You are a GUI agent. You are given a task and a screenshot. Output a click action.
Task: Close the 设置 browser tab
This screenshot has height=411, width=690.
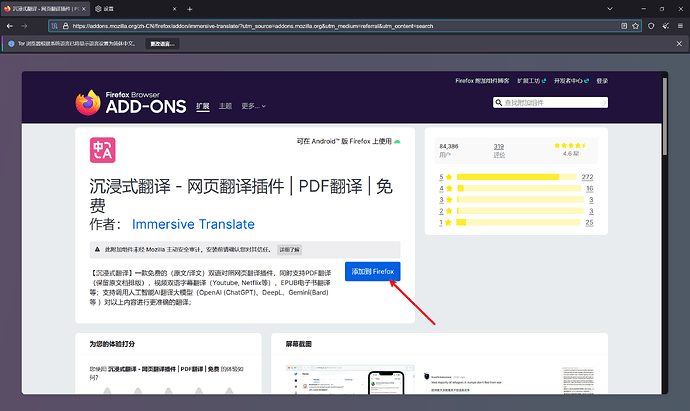pyautogui.click(x=174, y=9)
